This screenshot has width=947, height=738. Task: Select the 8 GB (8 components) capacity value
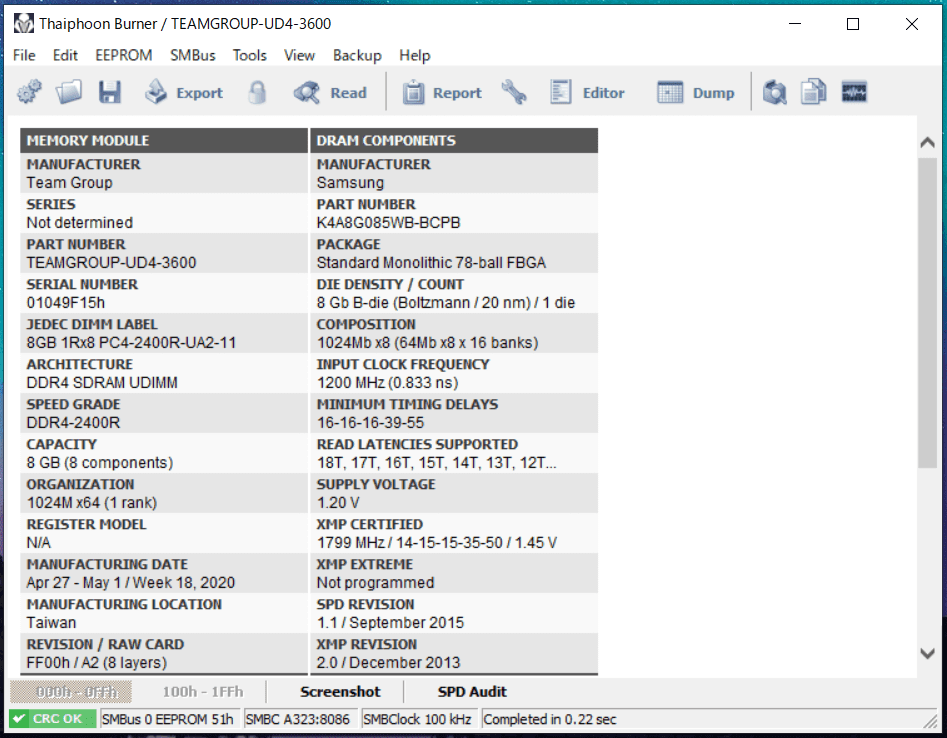[100, 463]
